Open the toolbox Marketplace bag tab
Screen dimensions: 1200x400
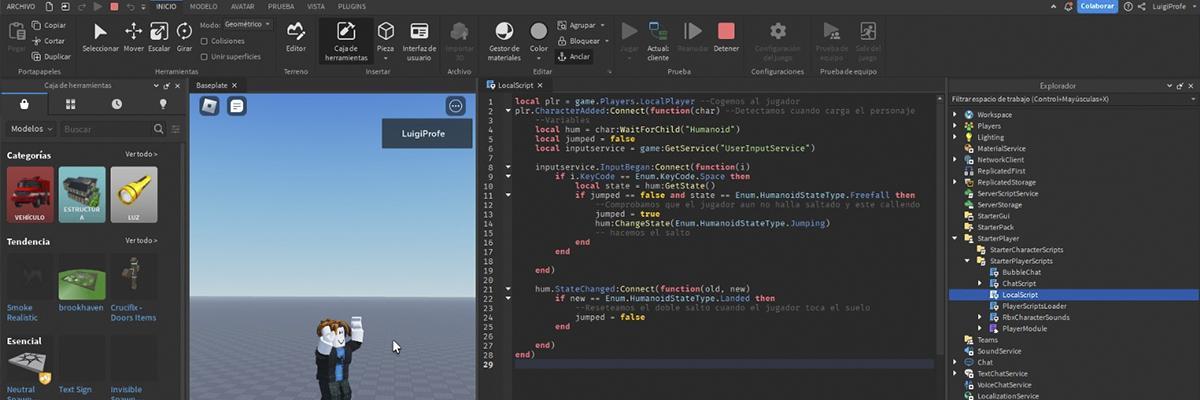tap(24, 104)
